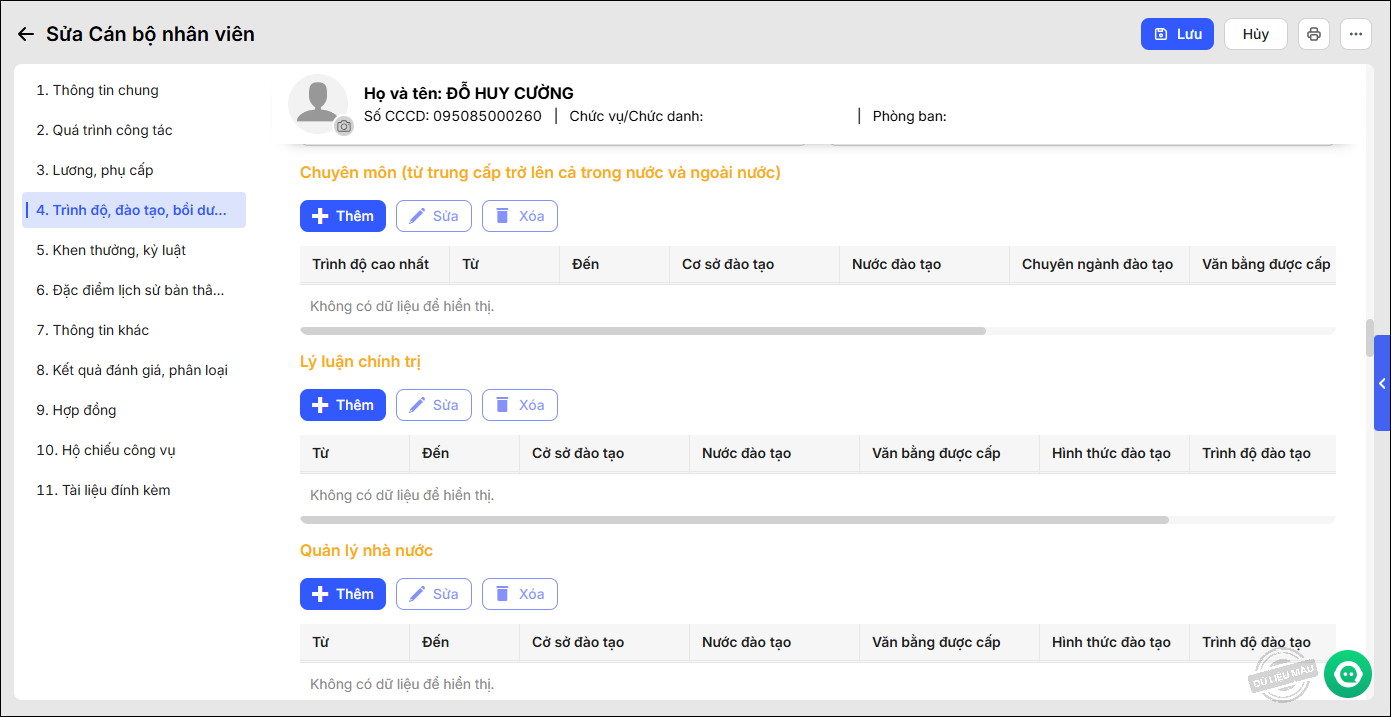Click Xóa trash button under Chuyên môn
1391x717 pixels.
click(519, 216)
